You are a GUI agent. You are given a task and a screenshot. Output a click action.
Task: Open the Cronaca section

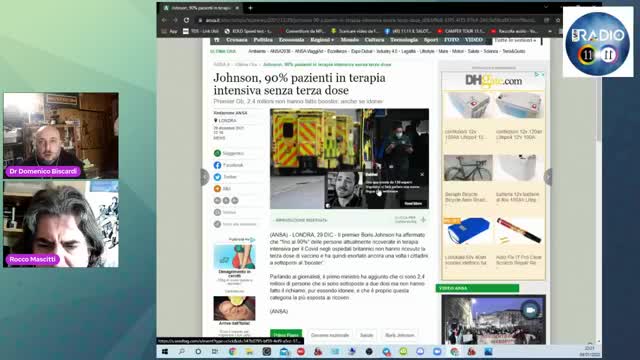(x=237, y=40)
